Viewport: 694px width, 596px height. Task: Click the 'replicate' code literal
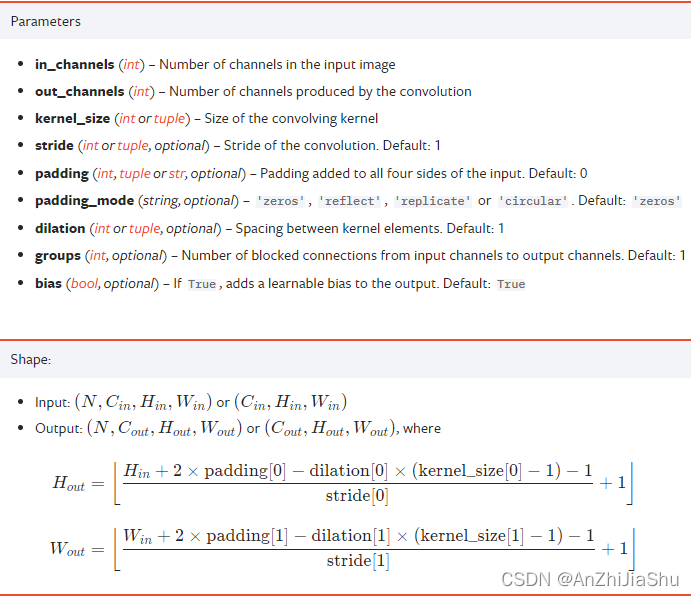pos(432,201)
